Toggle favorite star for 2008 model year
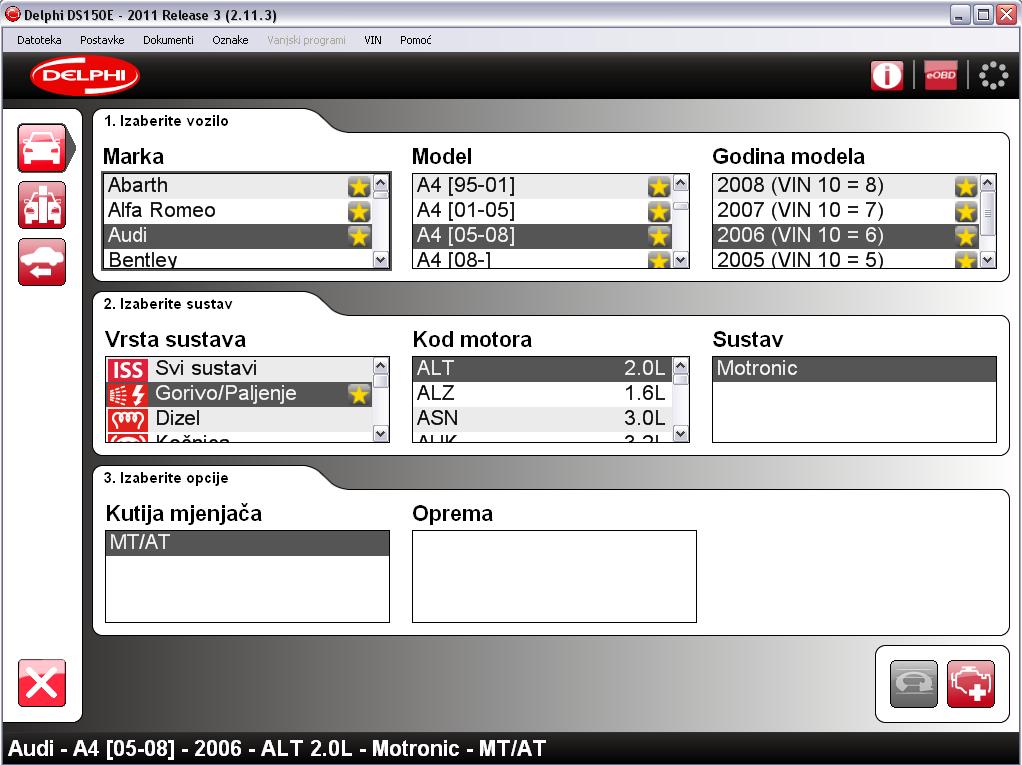The width and height of the screenshot is (1022, 765). [x=965, y=186]
